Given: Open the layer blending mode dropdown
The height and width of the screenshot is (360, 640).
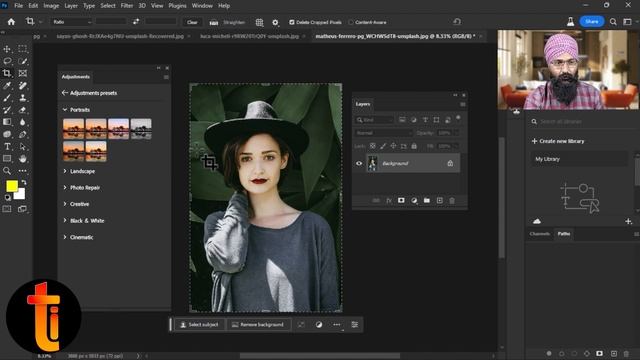Looking at the screenshot, I should [384, 133].
